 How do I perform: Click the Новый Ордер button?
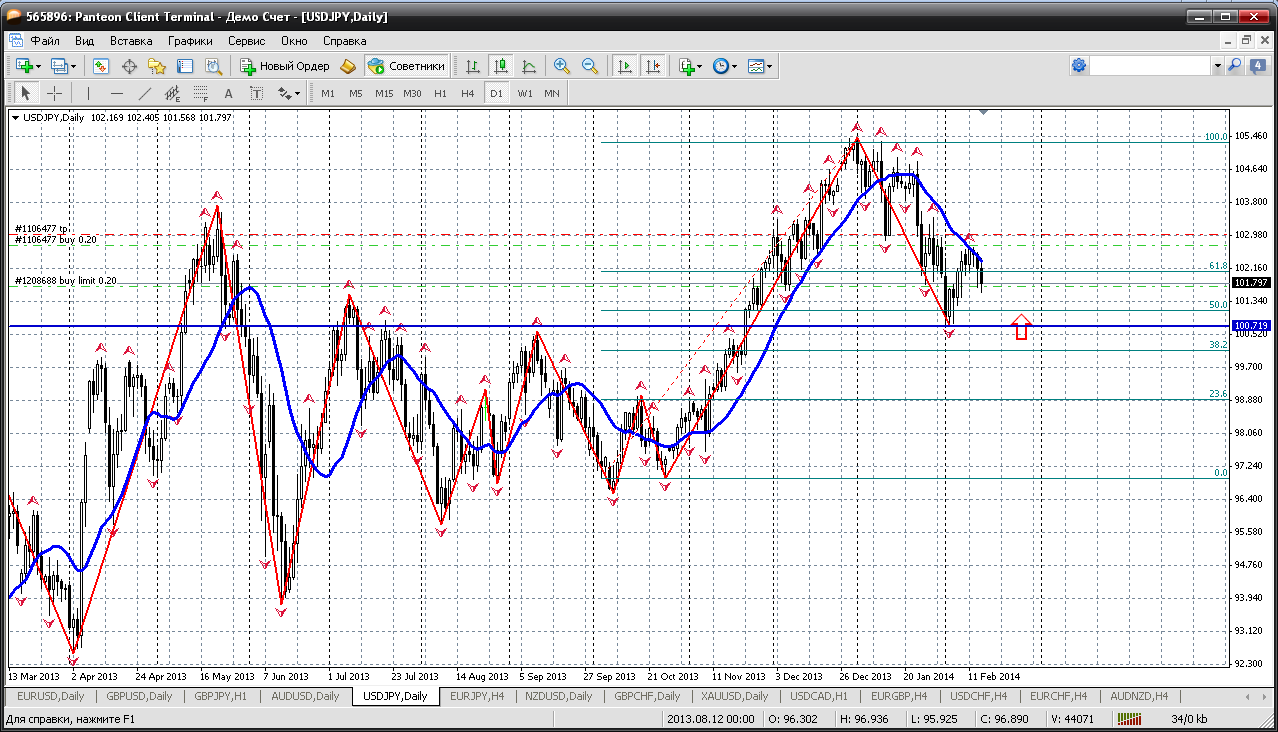285,66
